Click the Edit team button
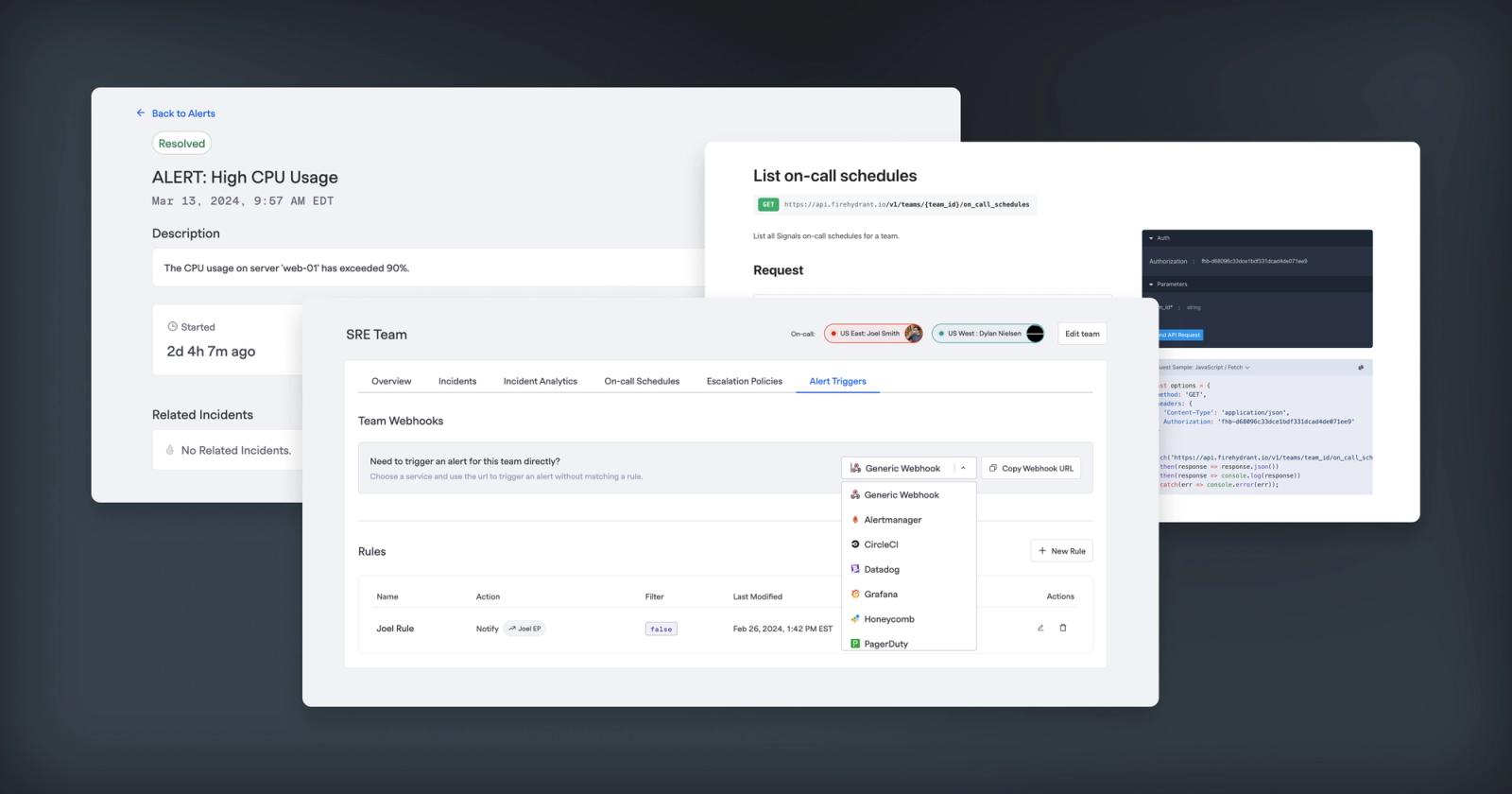Screen dimensions: 1512x794 coord(1082,334)
